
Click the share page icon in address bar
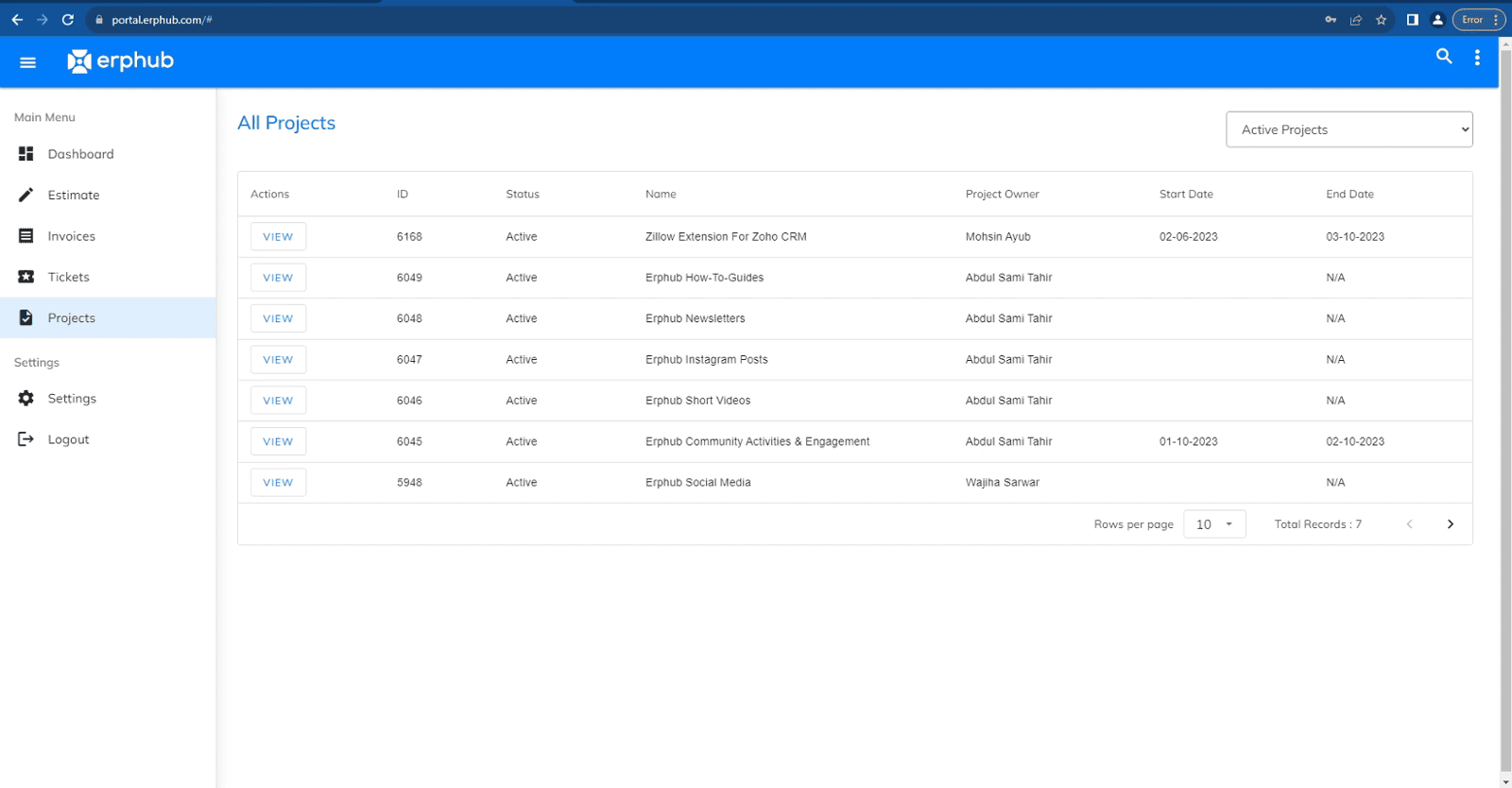1356,20
